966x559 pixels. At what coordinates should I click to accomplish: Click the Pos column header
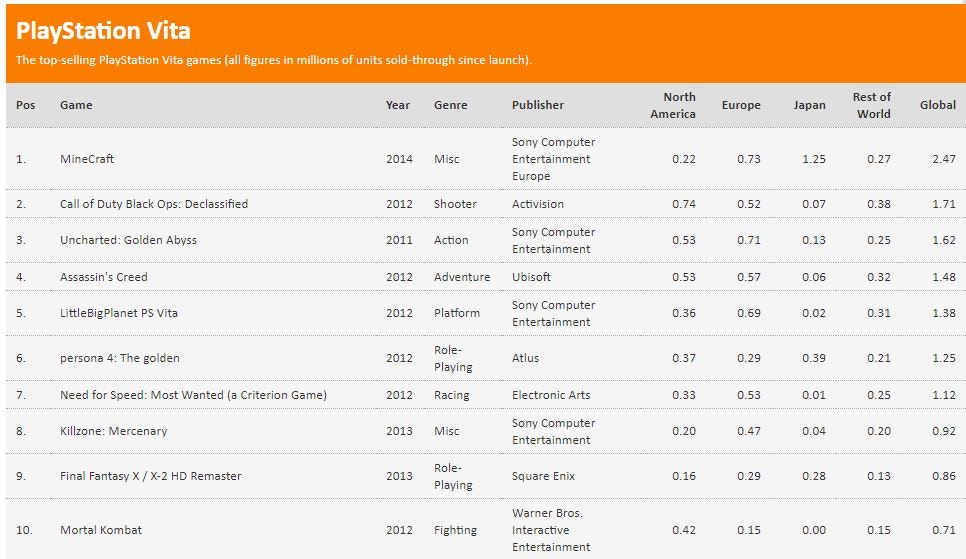(25, 105)
